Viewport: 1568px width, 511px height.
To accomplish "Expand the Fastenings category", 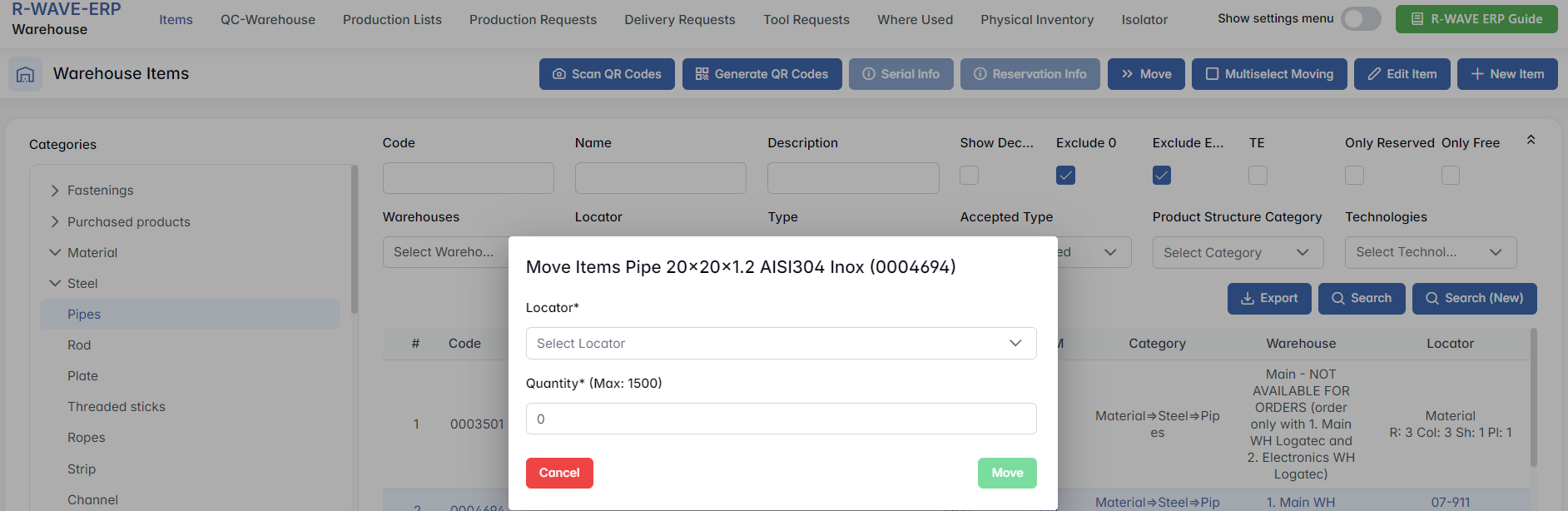I will (x=55, y=191).
